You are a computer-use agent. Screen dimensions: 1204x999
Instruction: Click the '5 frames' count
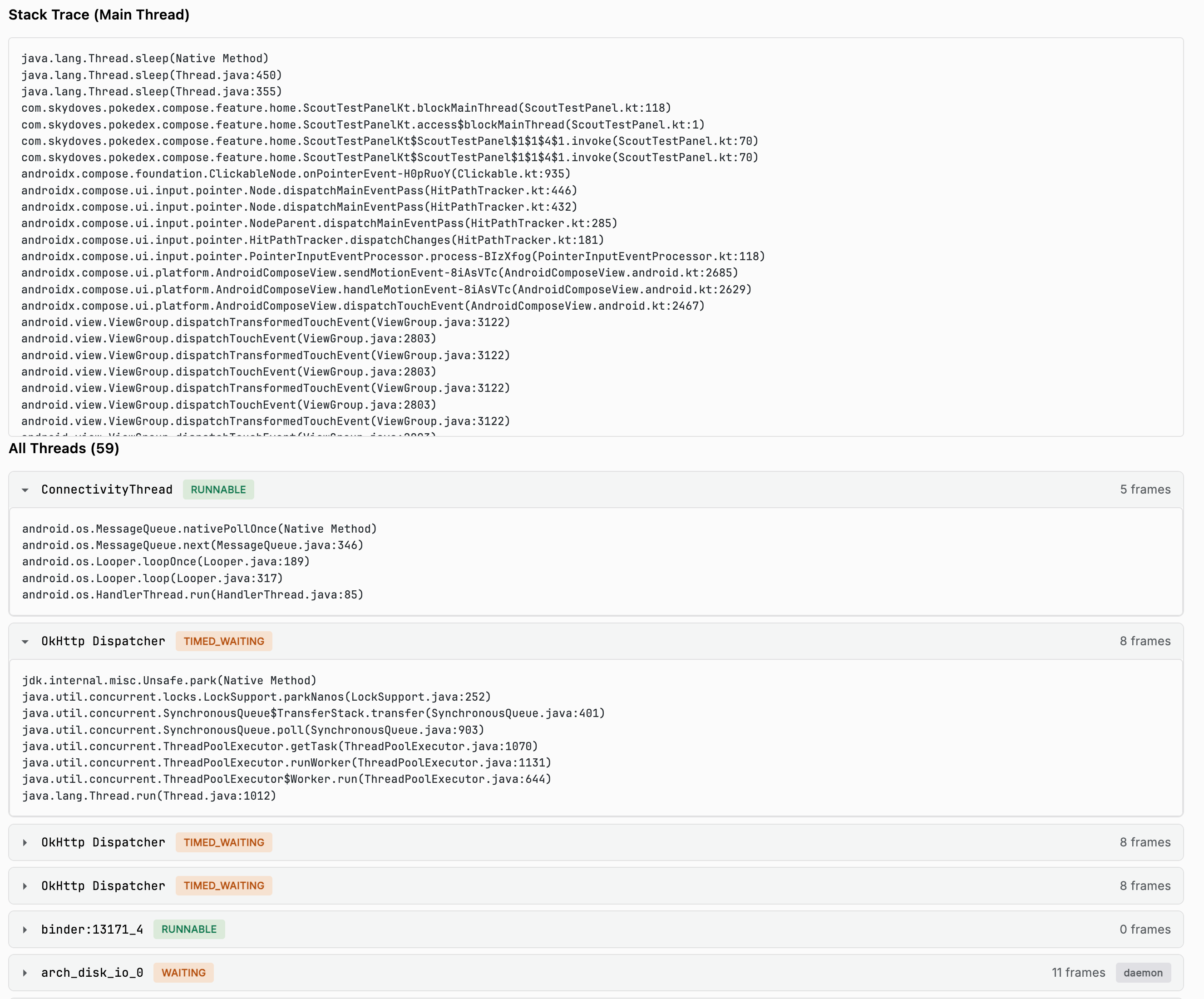pos(1145,490)
